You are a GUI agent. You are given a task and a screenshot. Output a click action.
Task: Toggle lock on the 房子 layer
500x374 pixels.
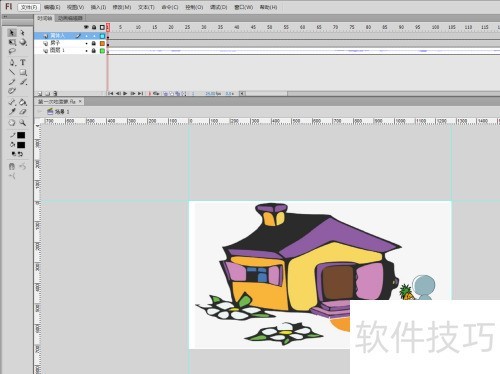coord(94,43)
